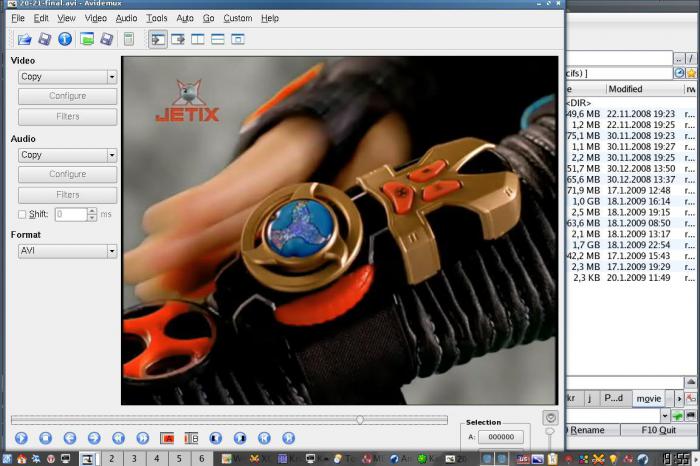The width and height of the screenshot is (700, 466).
Task: Select the Top-bottom preview mode icon
Action: click(217, 39)
